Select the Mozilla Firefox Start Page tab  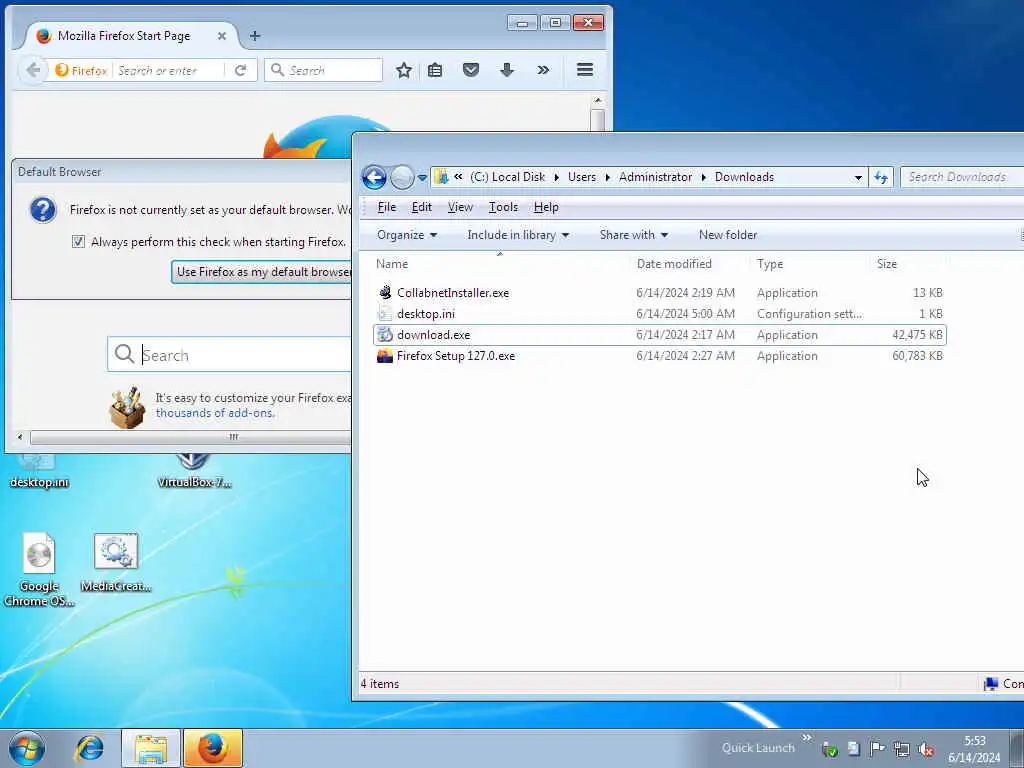[x=131, y=36]
